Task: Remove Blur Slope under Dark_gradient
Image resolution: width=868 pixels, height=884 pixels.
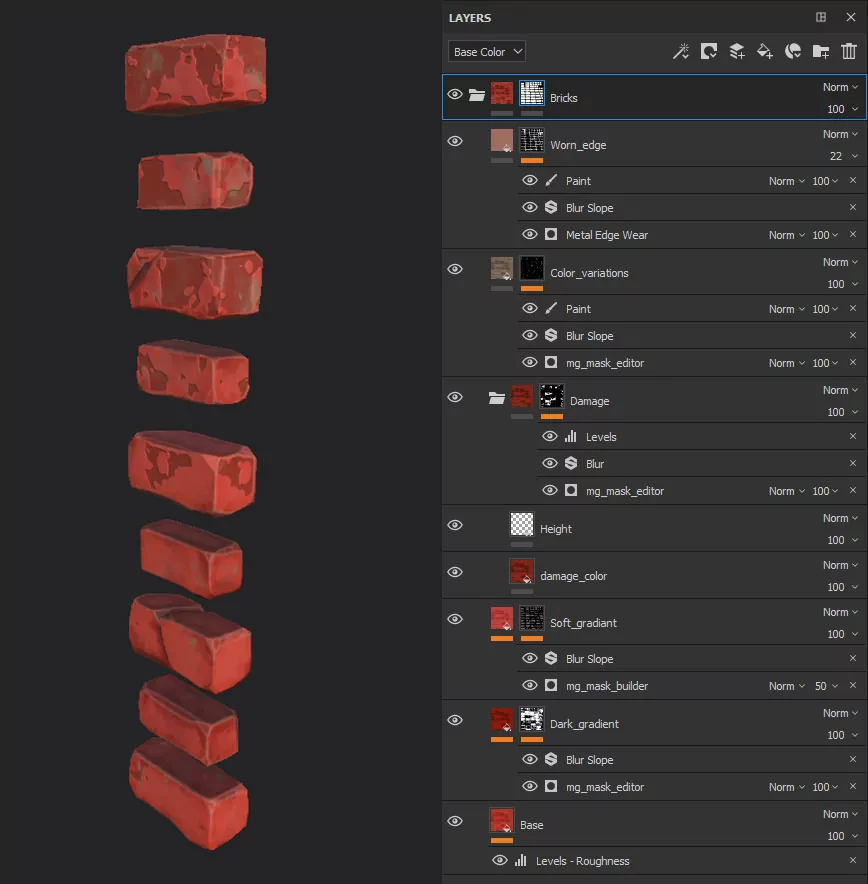Action: 853,759
